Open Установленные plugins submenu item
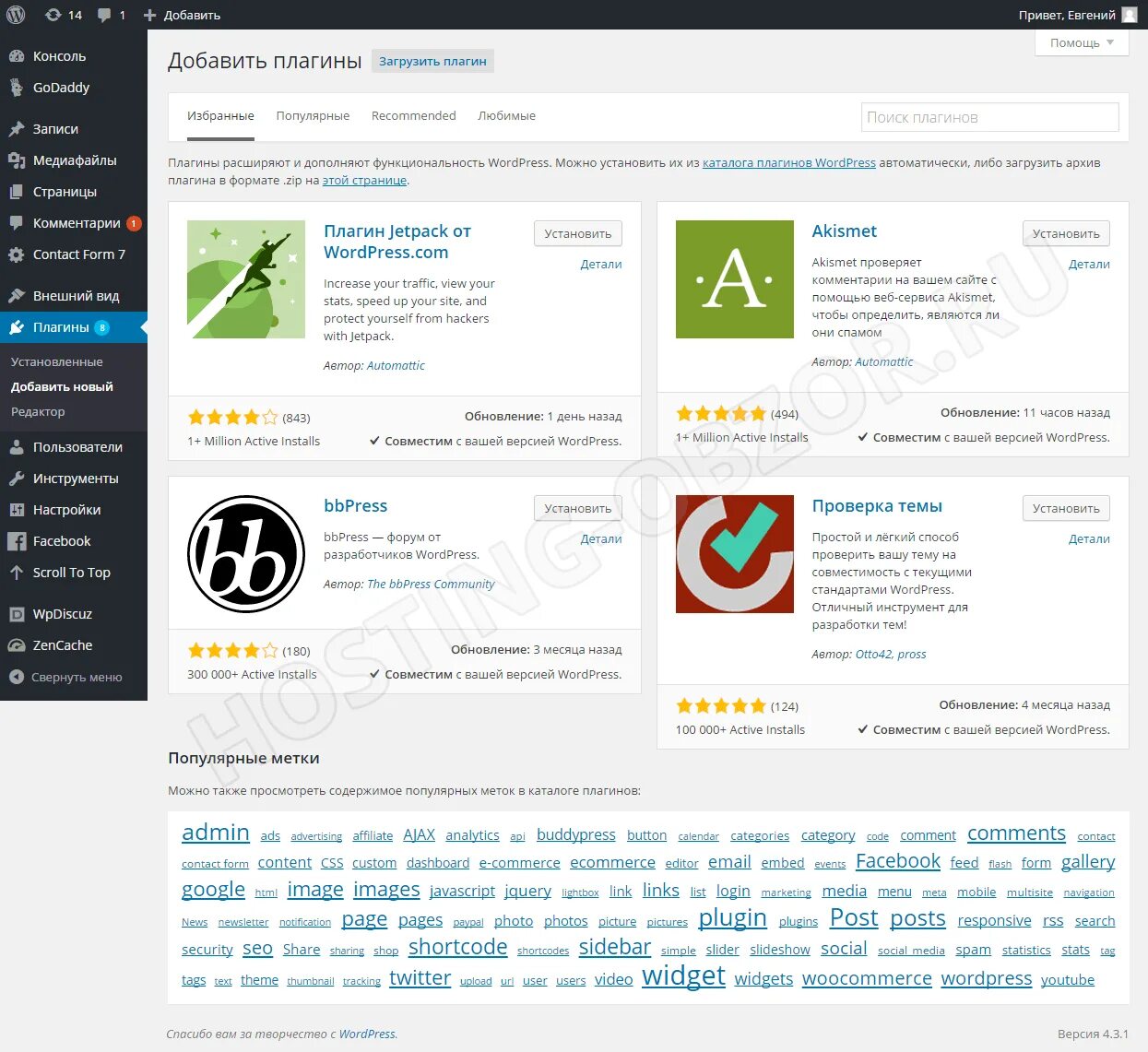Screen dimensions: 1148x1052 [57, 362]
